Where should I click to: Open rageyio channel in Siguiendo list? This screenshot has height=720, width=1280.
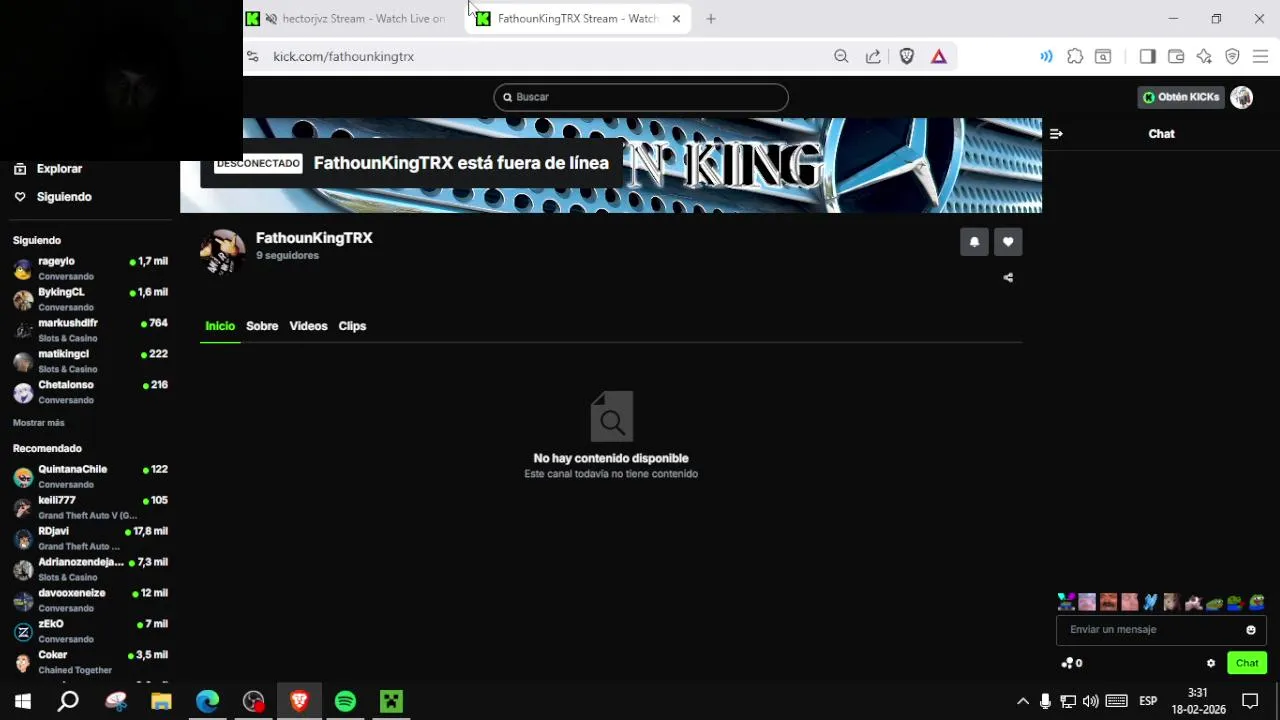pos(90,268)
